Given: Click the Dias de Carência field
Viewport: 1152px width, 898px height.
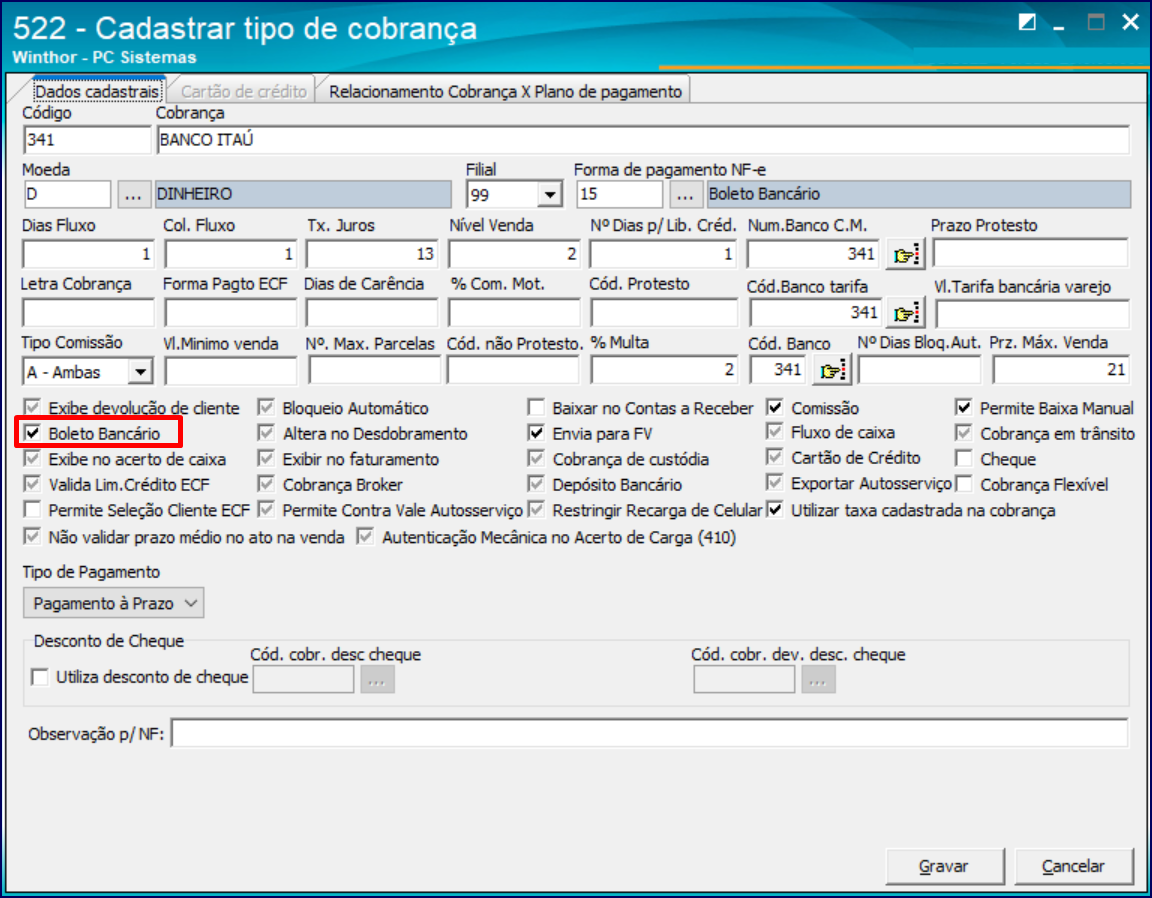Looking at the screenshot, I should (x=372, y=313).
